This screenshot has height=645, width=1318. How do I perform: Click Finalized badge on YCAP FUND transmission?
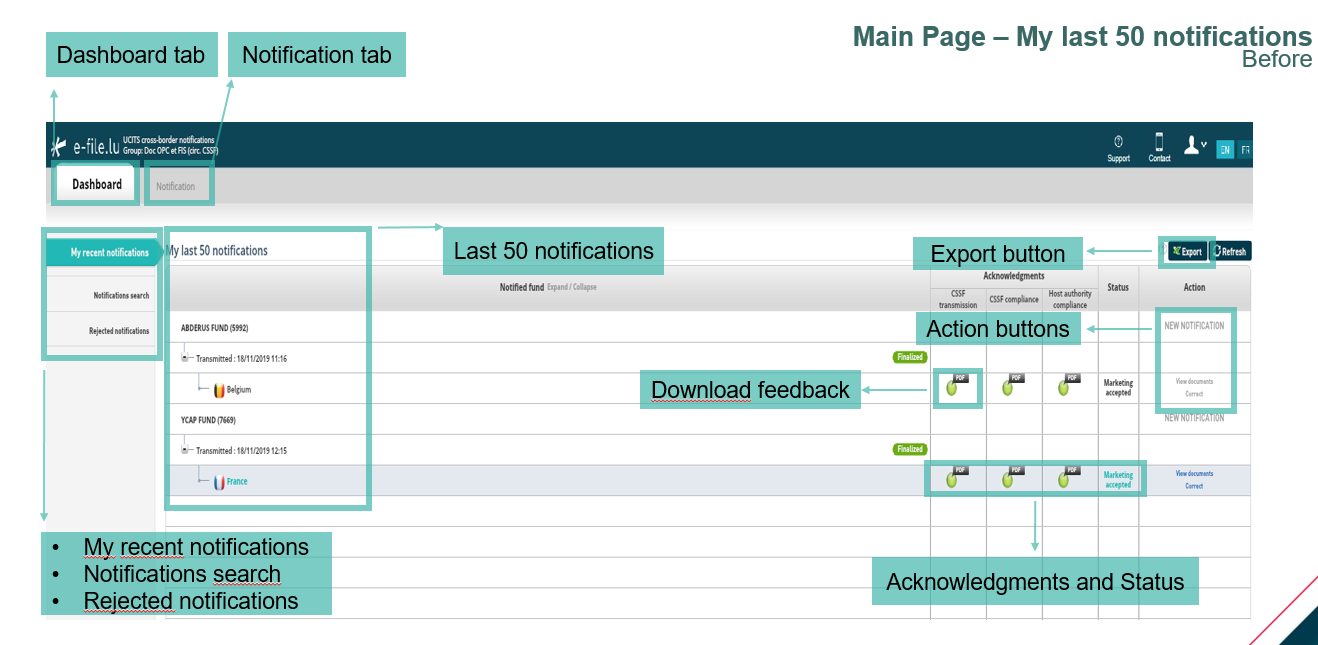point(909,449)
